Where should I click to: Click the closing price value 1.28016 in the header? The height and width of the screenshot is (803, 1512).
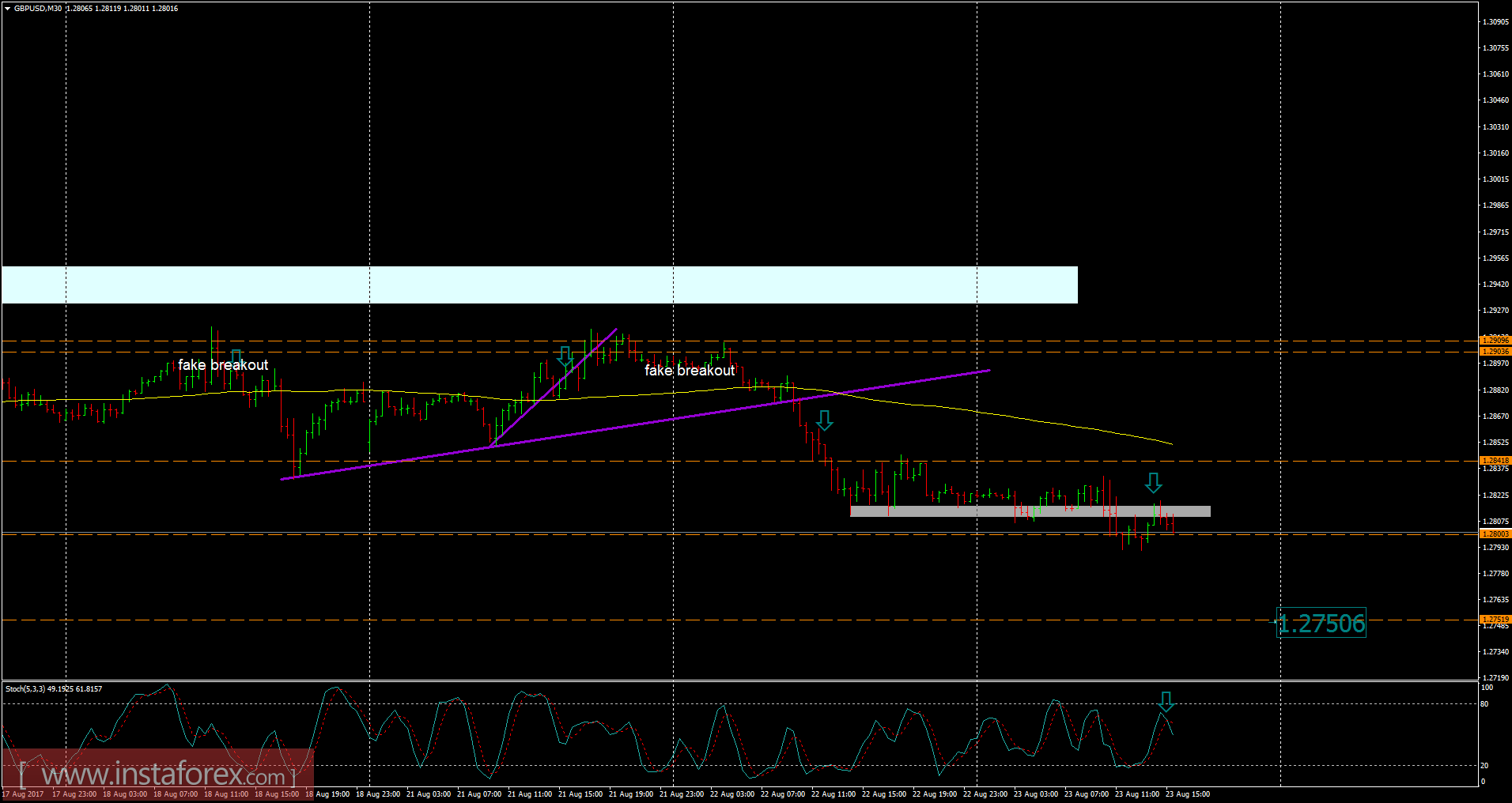click(x=165, y=9)
